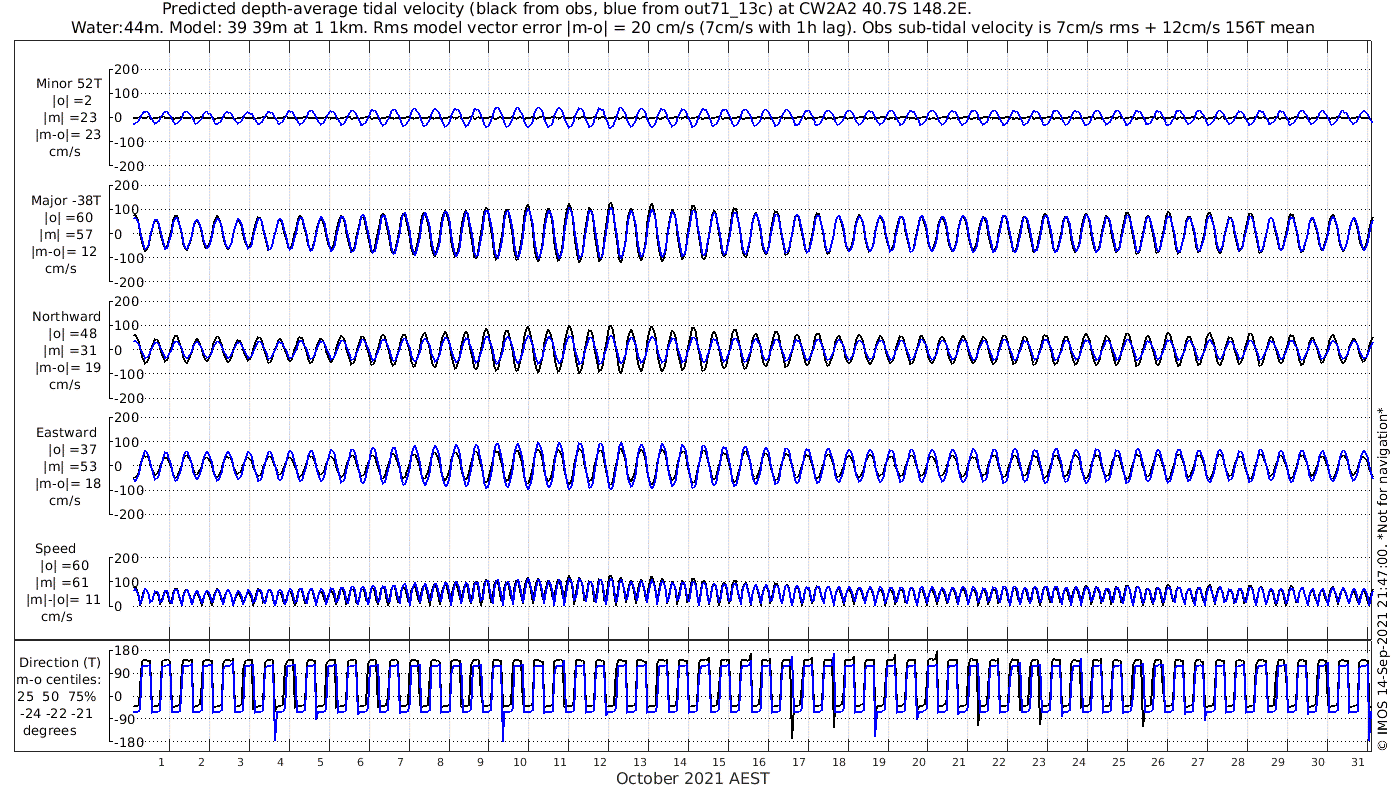This screenshot has width=1400, height=800.
Task: Click x-axis day tick label '15'
Action: pyautogui.click(x=719, y=761)
